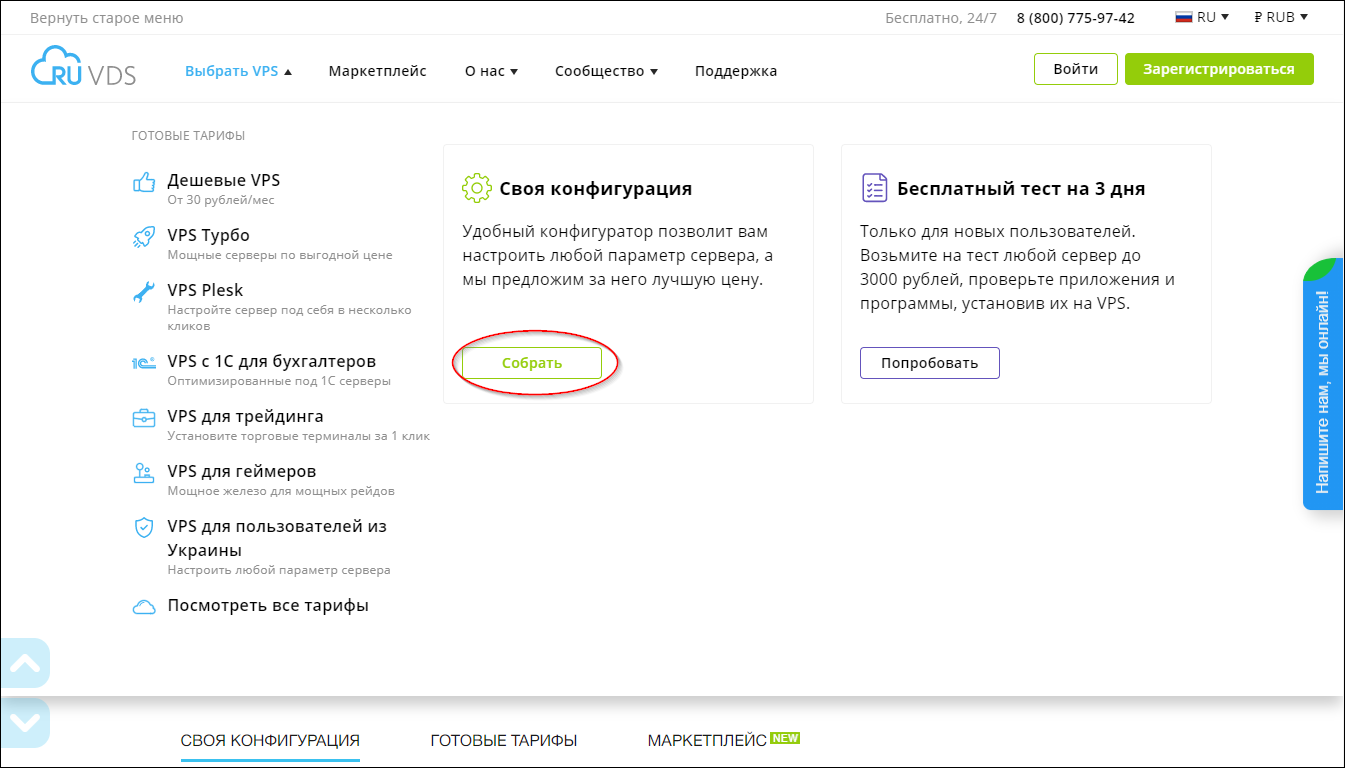This screenshot has height=768, width=1345.
Task: Click the 1C icon beside VPS для бухгалтеров
Action: coord(144,363)
